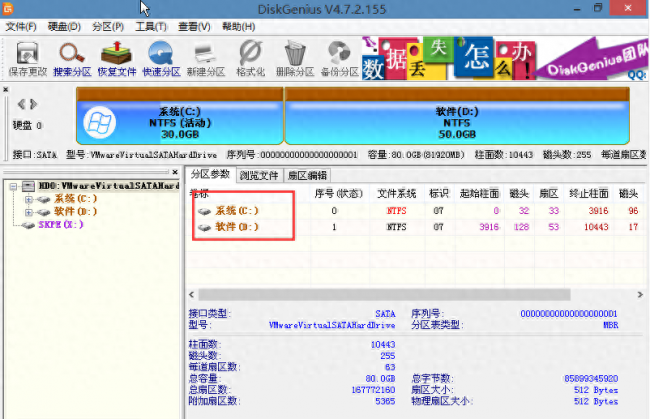This screenshot has height=419, width=650.
Task: Click the VMwareVirtualSATAHardDrive model value in details
Action: click(332, 325)
